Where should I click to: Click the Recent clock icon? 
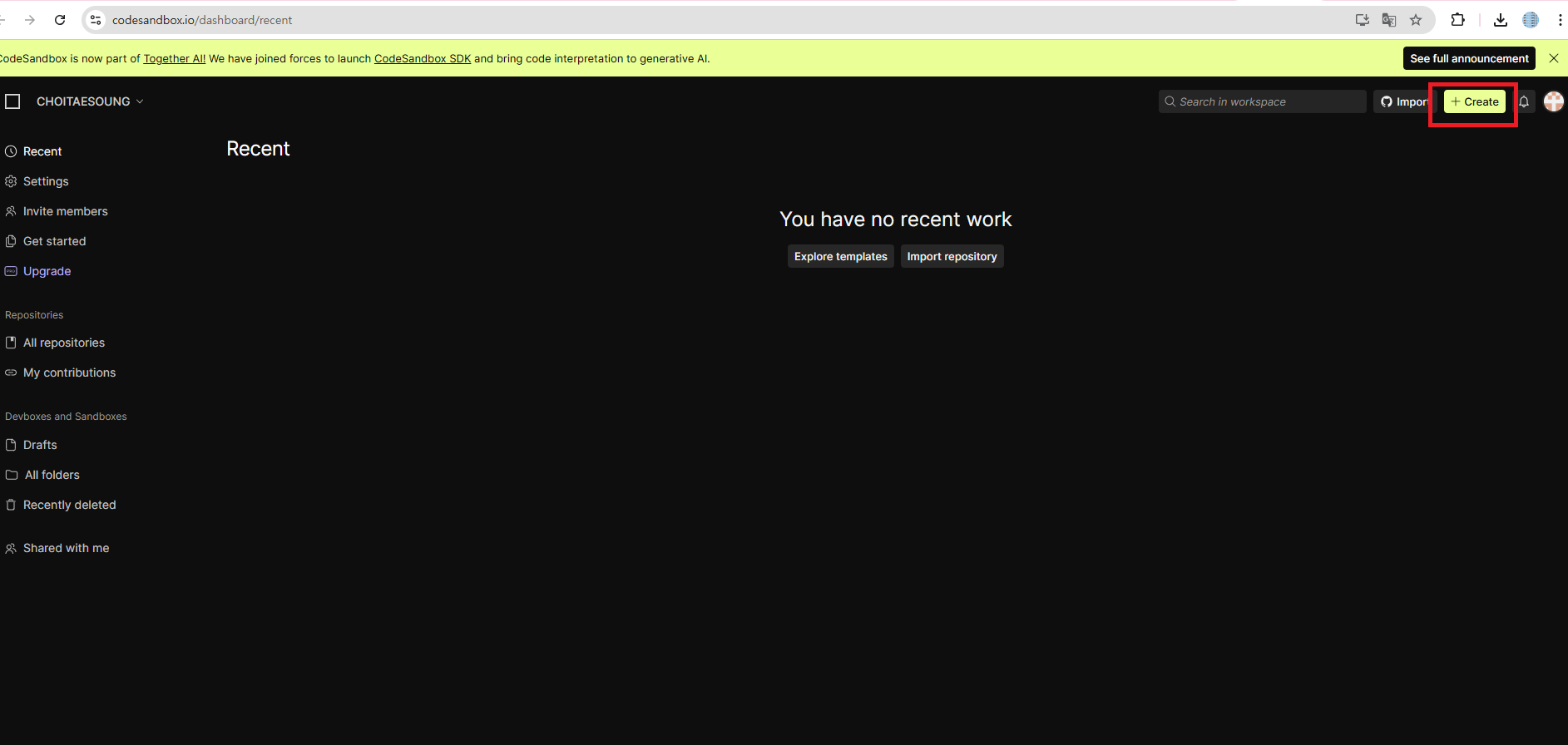pyautogui.click(x=11, y=151)
